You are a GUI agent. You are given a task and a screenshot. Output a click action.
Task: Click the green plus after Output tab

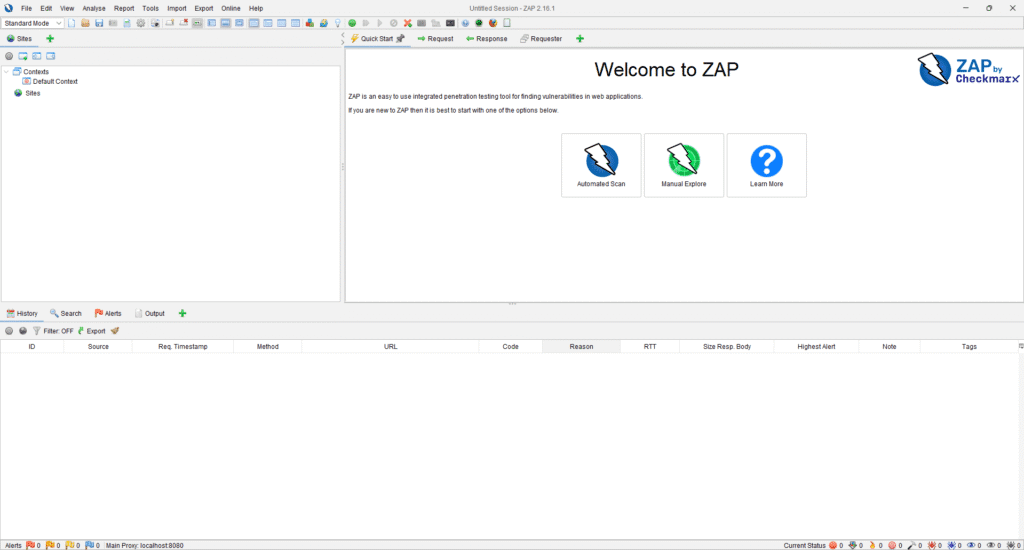pos(182,314)
